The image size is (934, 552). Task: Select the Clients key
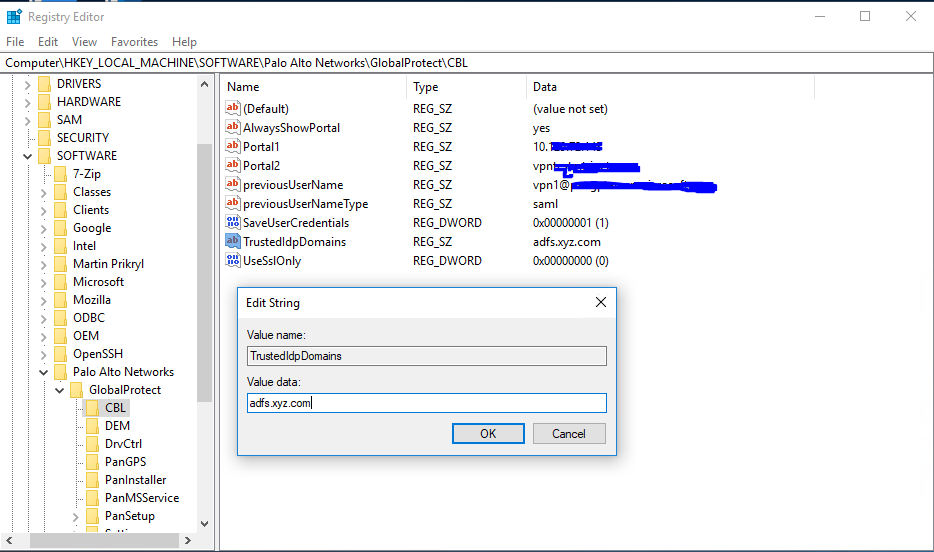click(x=91, y=210)
